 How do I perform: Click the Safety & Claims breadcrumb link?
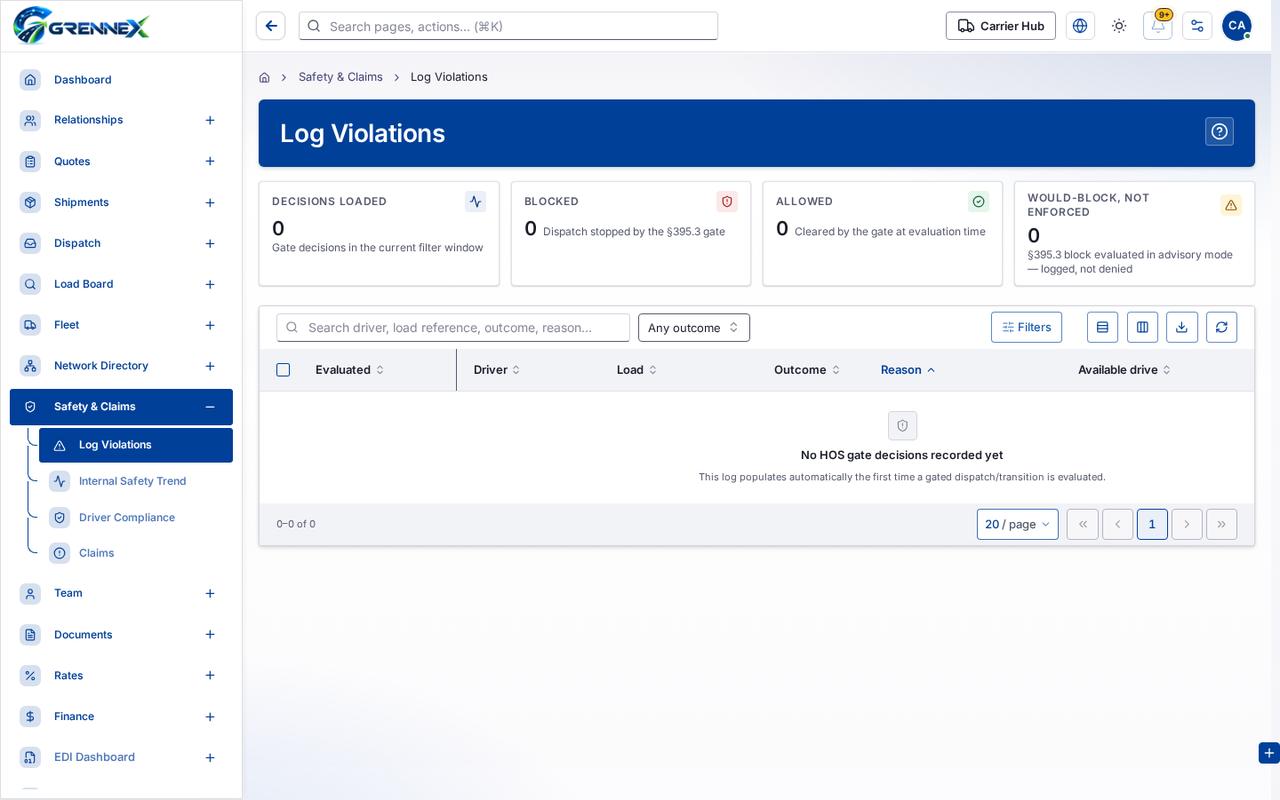[x=340, y=77]
